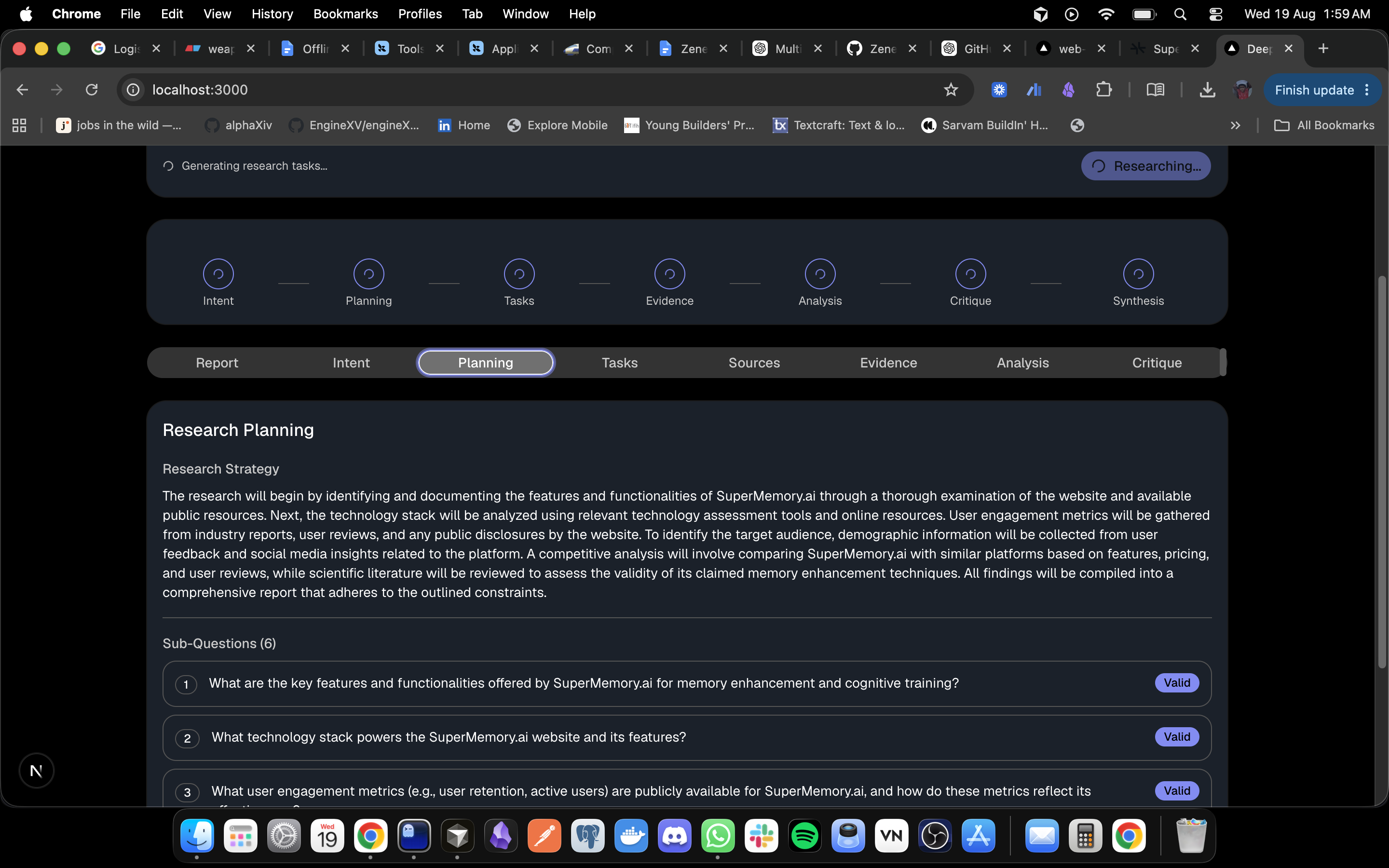Open Spotify from the Dock

[804, 836]
